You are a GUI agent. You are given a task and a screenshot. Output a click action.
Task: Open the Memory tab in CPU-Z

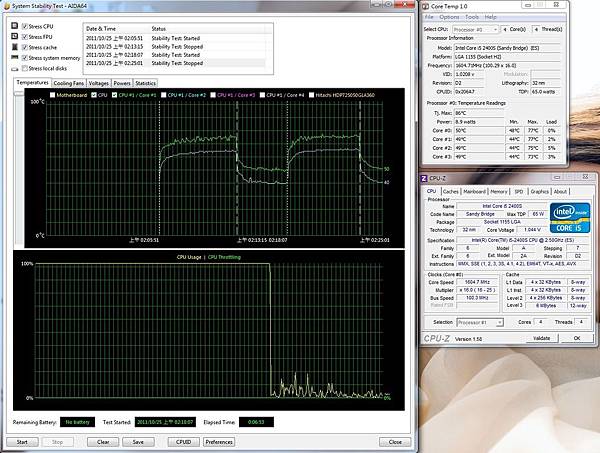pos(499,191)
